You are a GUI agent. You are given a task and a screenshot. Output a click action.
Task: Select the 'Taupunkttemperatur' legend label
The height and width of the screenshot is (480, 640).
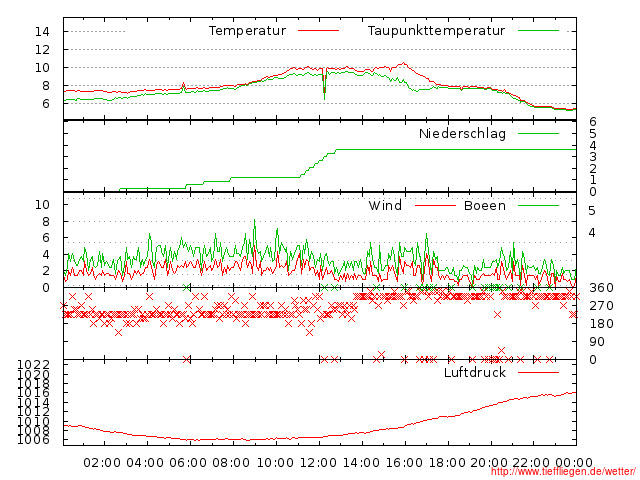pyautogui.click(x=436, y=31)
